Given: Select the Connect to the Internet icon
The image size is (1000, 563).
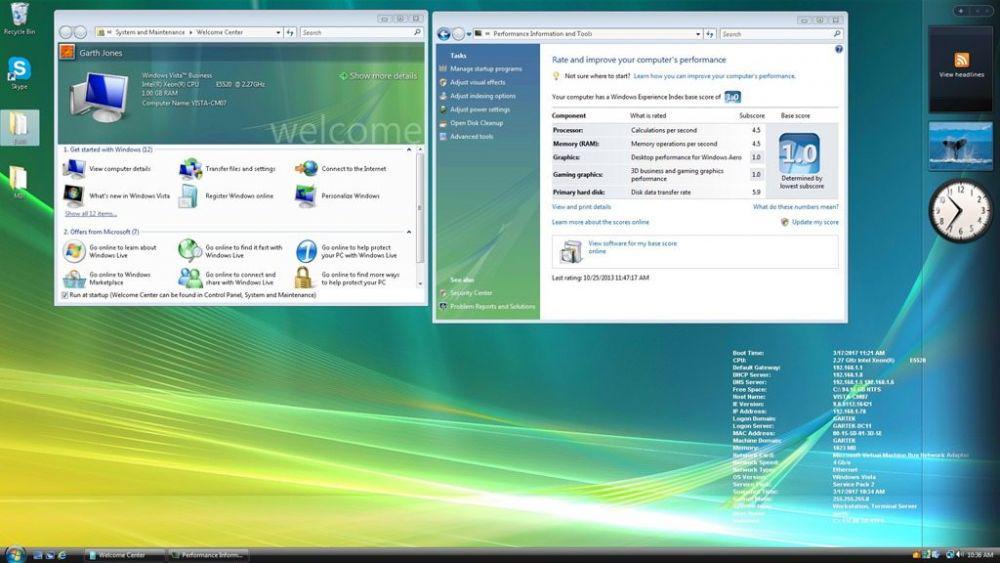Looking at the screenshot, I should (306, 169).
